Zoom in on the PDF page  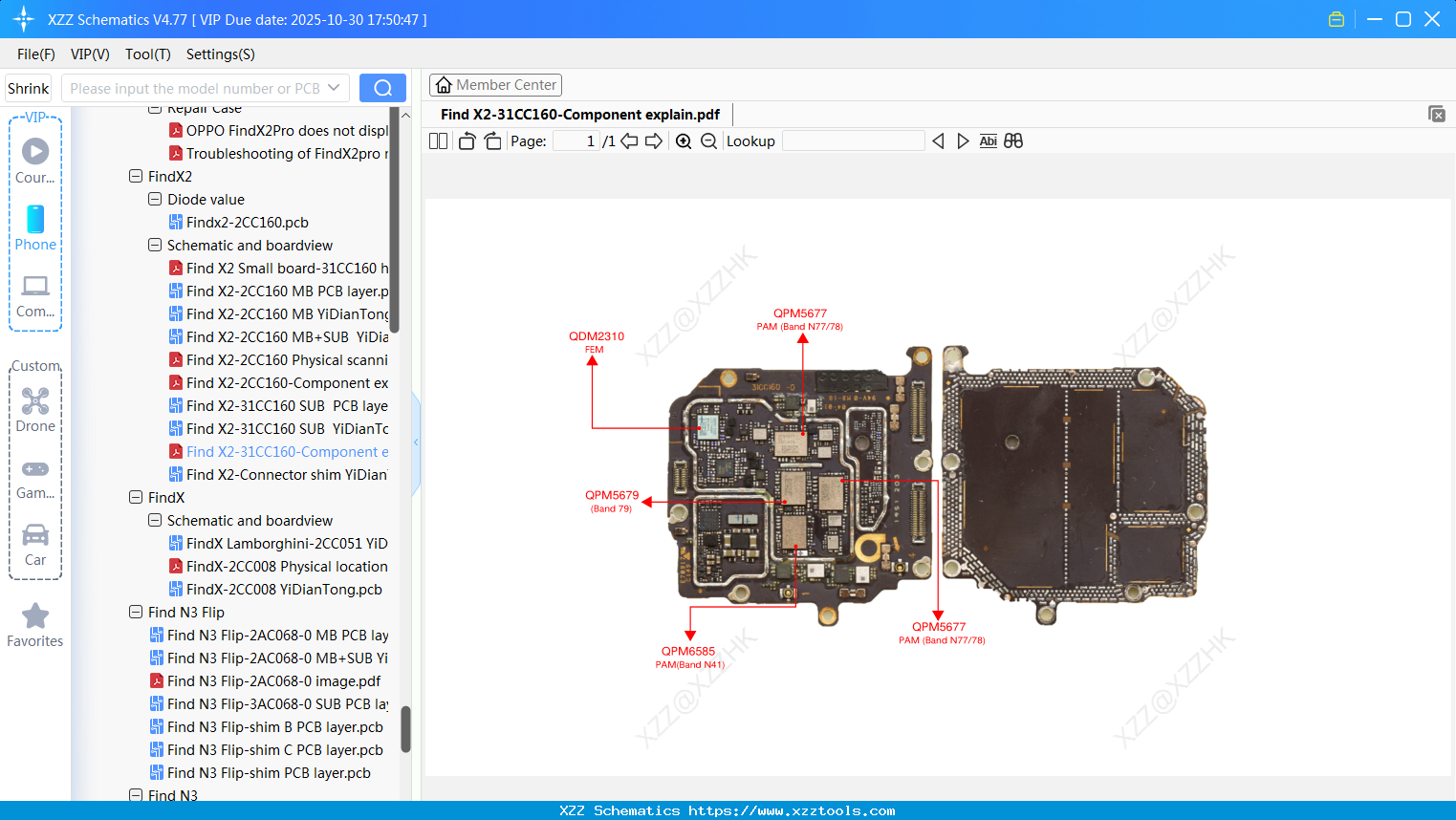click(x=684, y=140)
